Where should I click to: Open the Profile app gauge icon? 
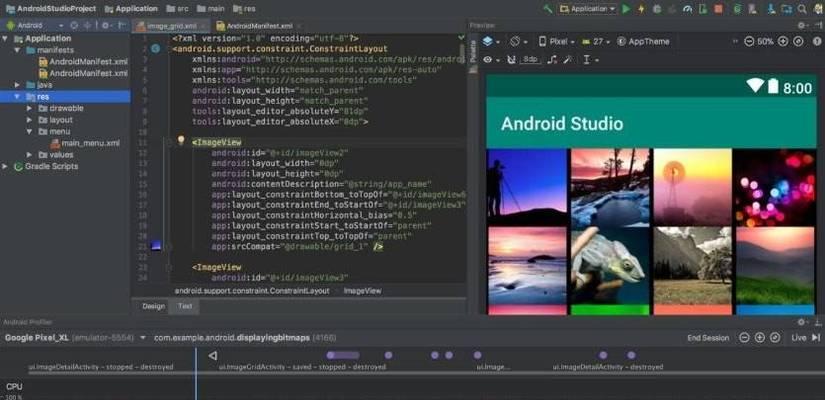click(x=687, y=8)
